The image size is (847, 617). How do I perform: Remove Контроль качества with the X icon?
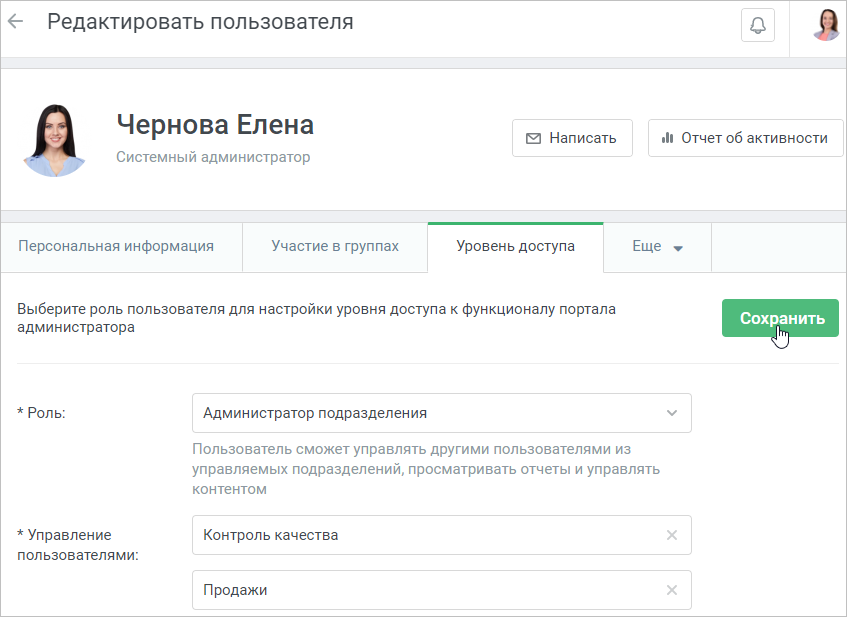tap(671, 535)
